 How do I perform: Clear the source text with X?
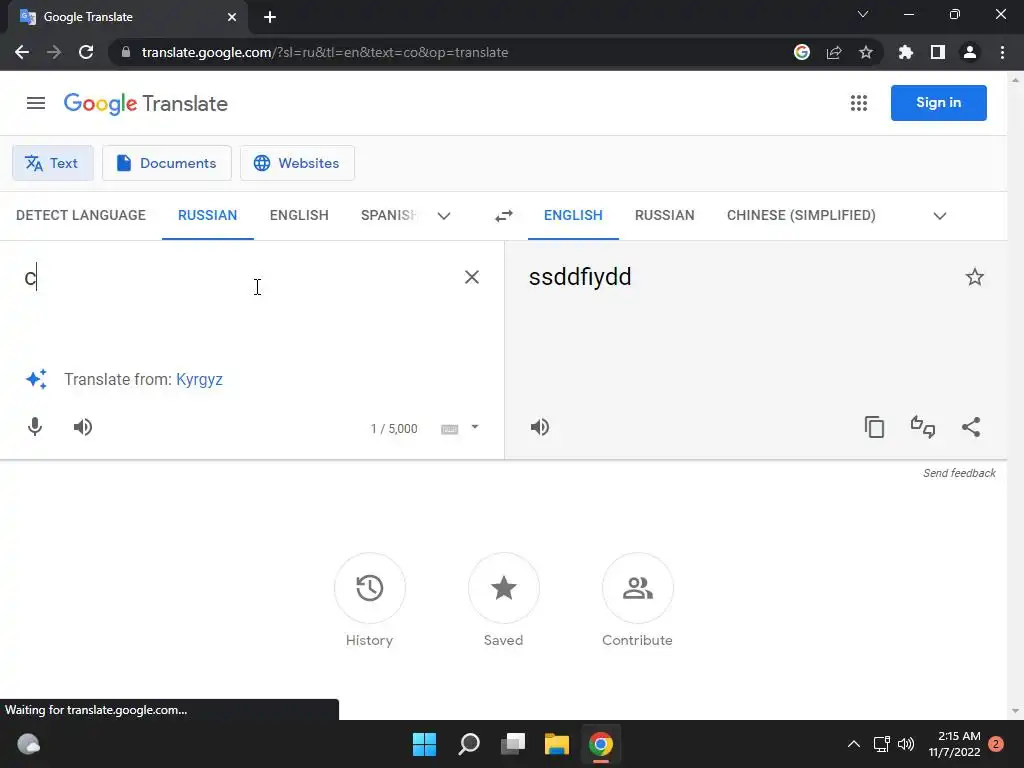click(x=472, y=277)
